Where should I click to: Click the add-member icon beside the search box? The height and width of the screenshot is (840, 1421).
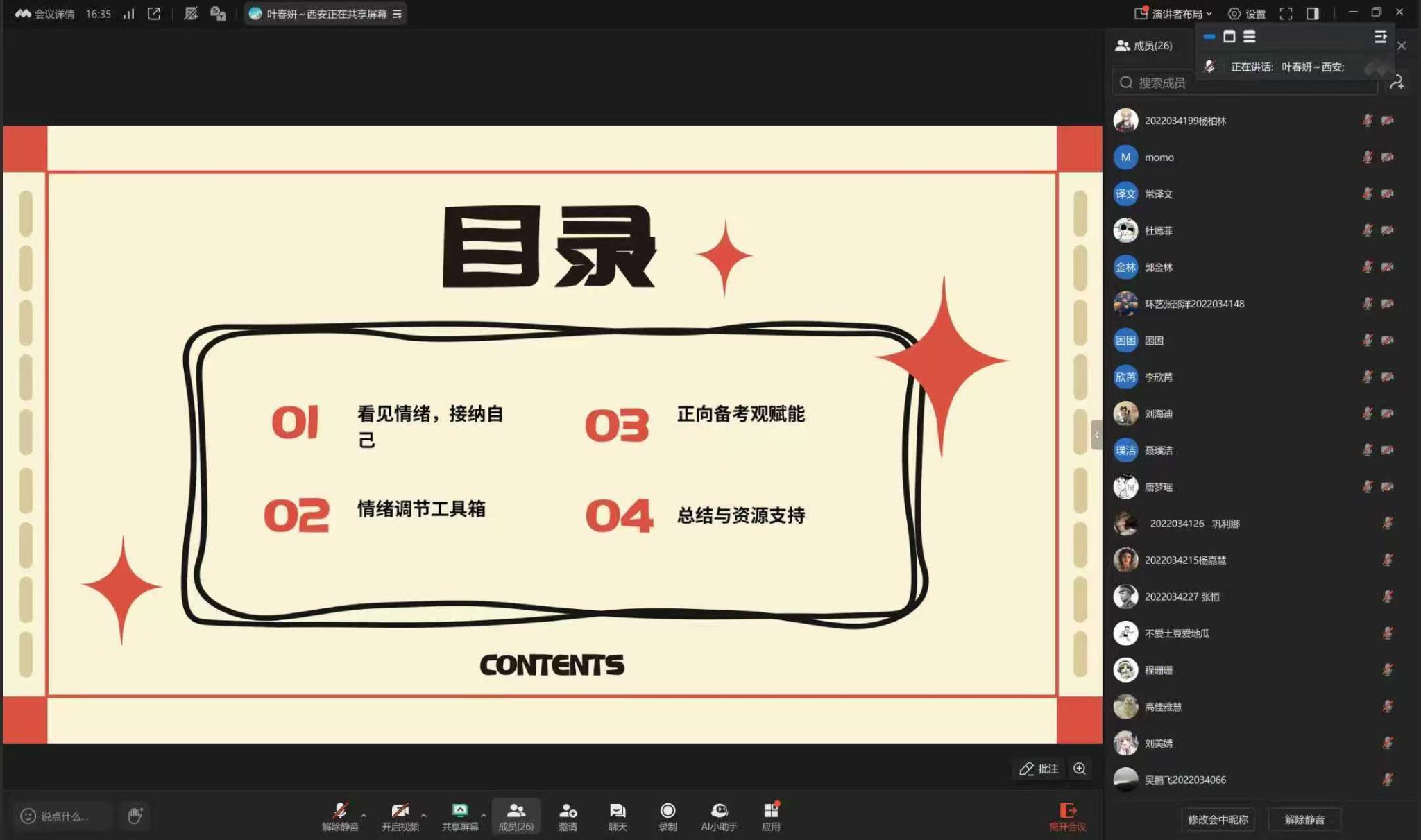1397,83
